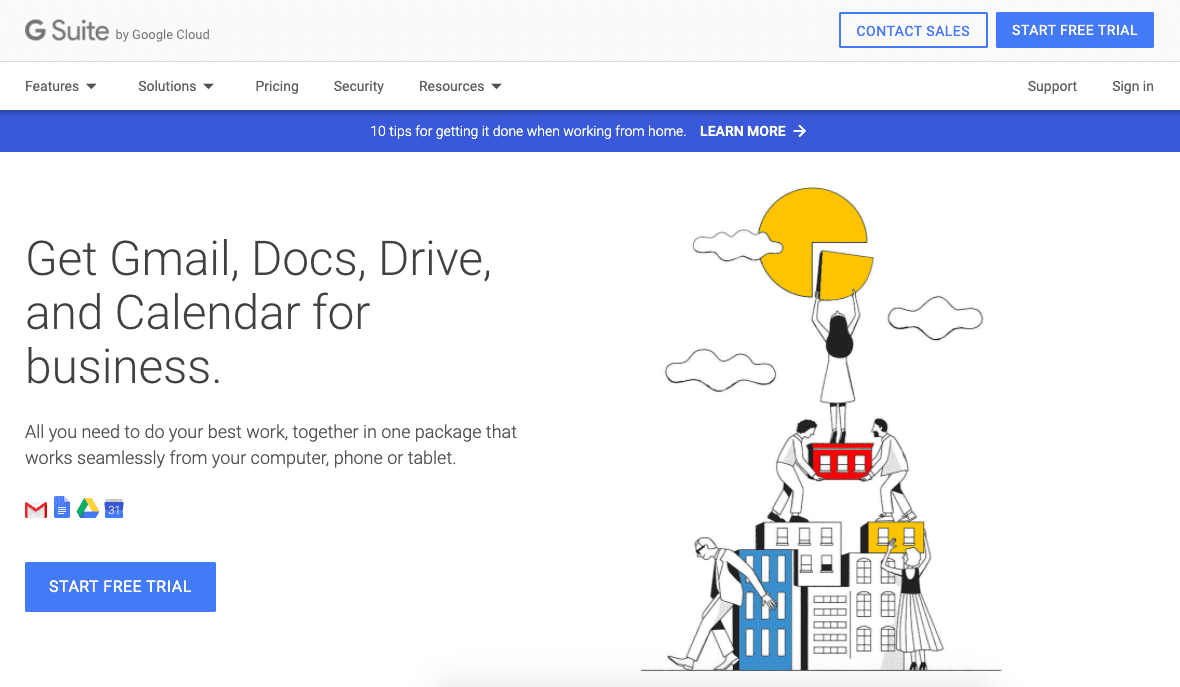
Task: Open the Features menu
Action: (x=60, y=87)
